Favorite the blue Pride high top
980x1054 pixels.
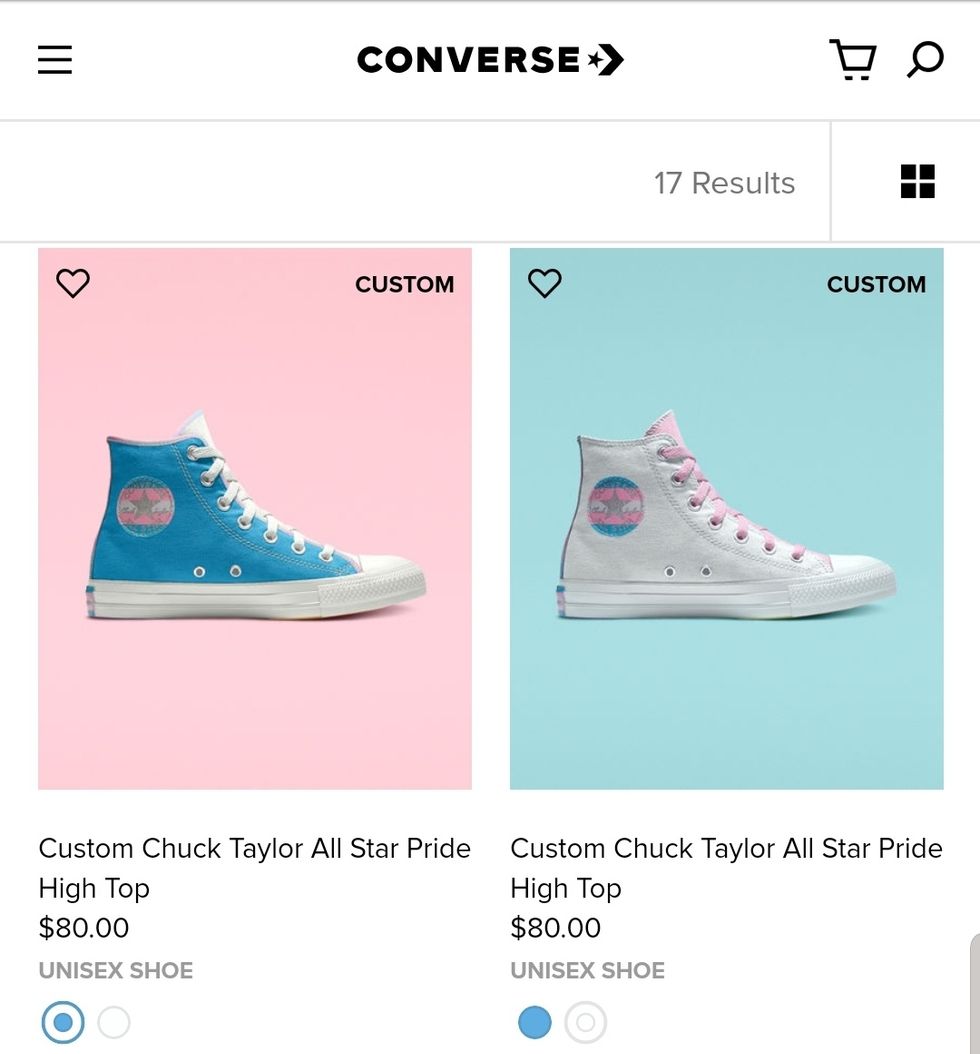point(73,284)
